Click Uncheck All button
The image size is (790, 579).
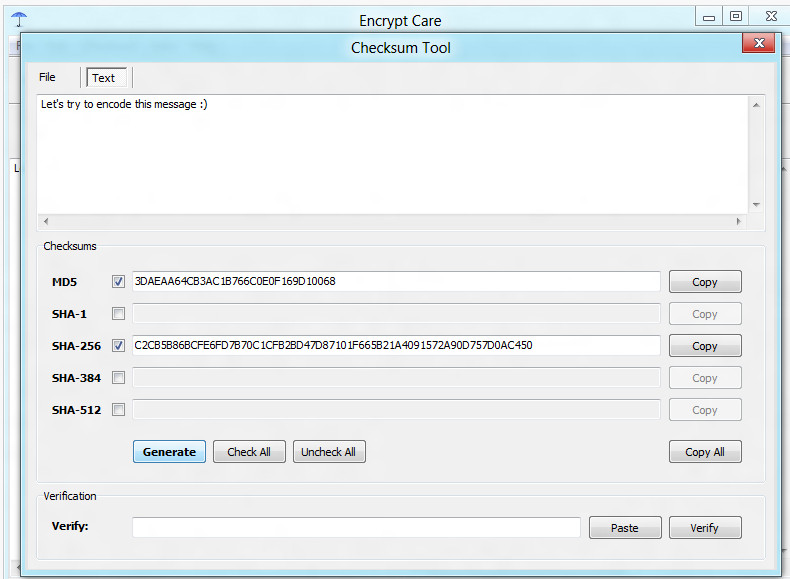point(329,452)
